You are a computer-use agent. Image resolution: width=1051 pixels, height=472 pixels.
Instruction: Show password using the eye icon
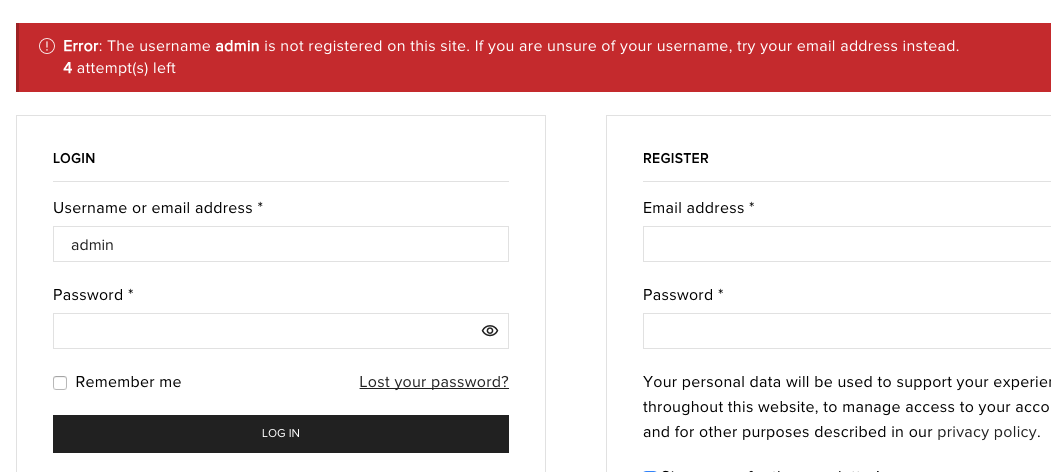(490, 331)
